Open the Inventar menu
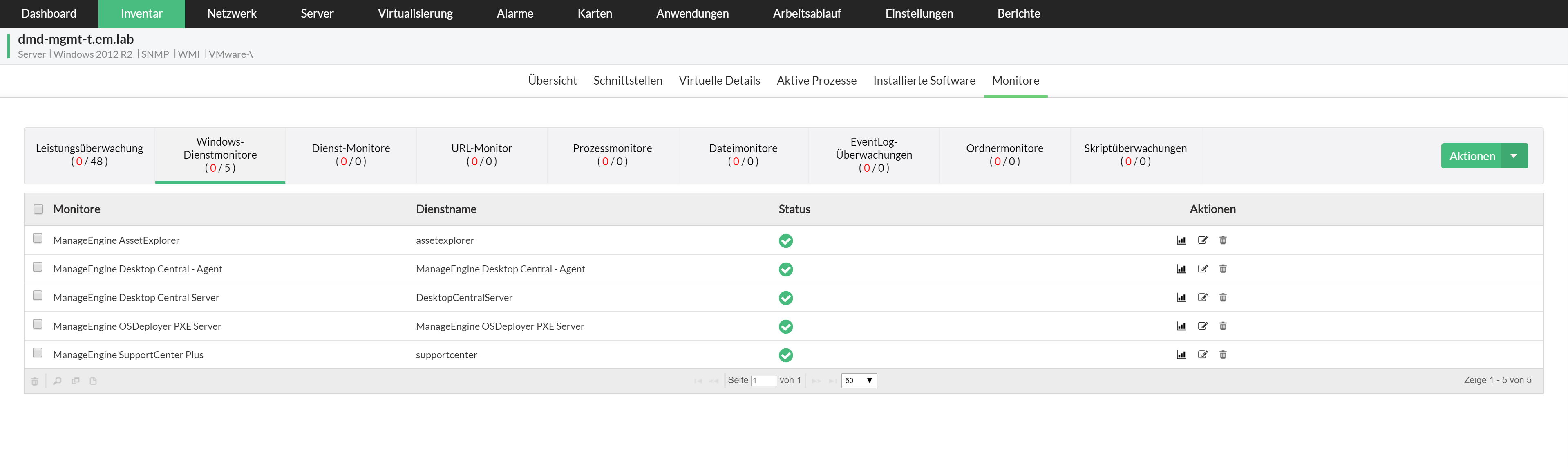Viewport: 1568px width, 467px height. pyautogui.click(x=142, y=13)
